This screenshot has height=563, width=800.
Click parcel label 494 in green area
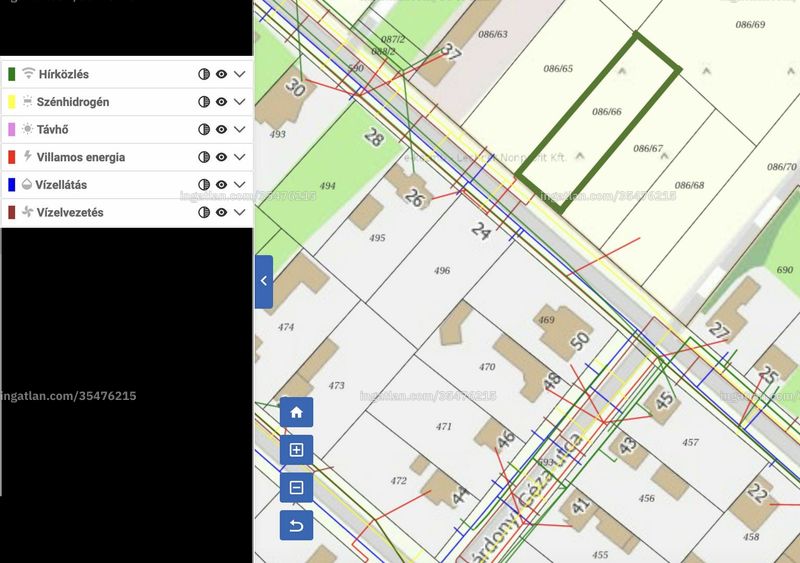pos(327,186)
